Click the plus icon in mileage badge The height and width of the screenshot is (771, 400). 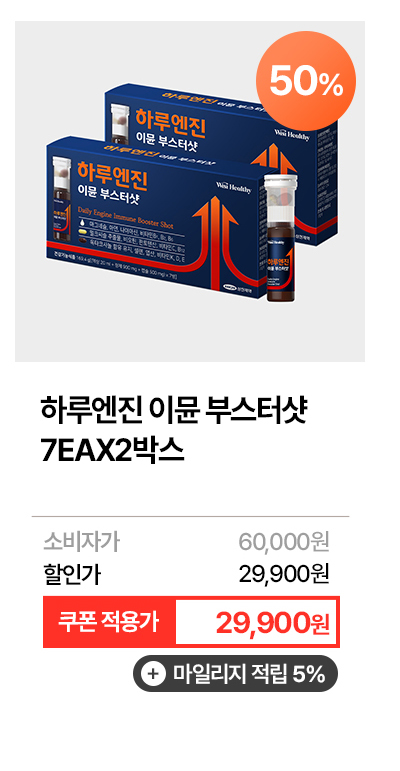153,675
